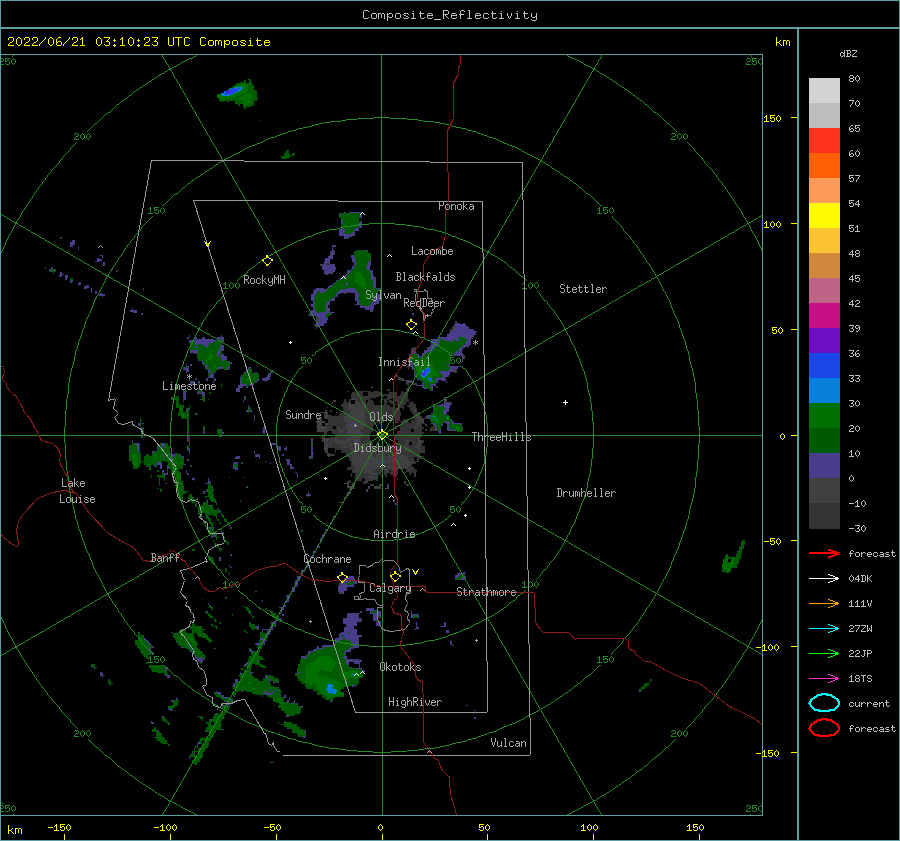Click the white 04DK arrow icon

coord(824,579)
